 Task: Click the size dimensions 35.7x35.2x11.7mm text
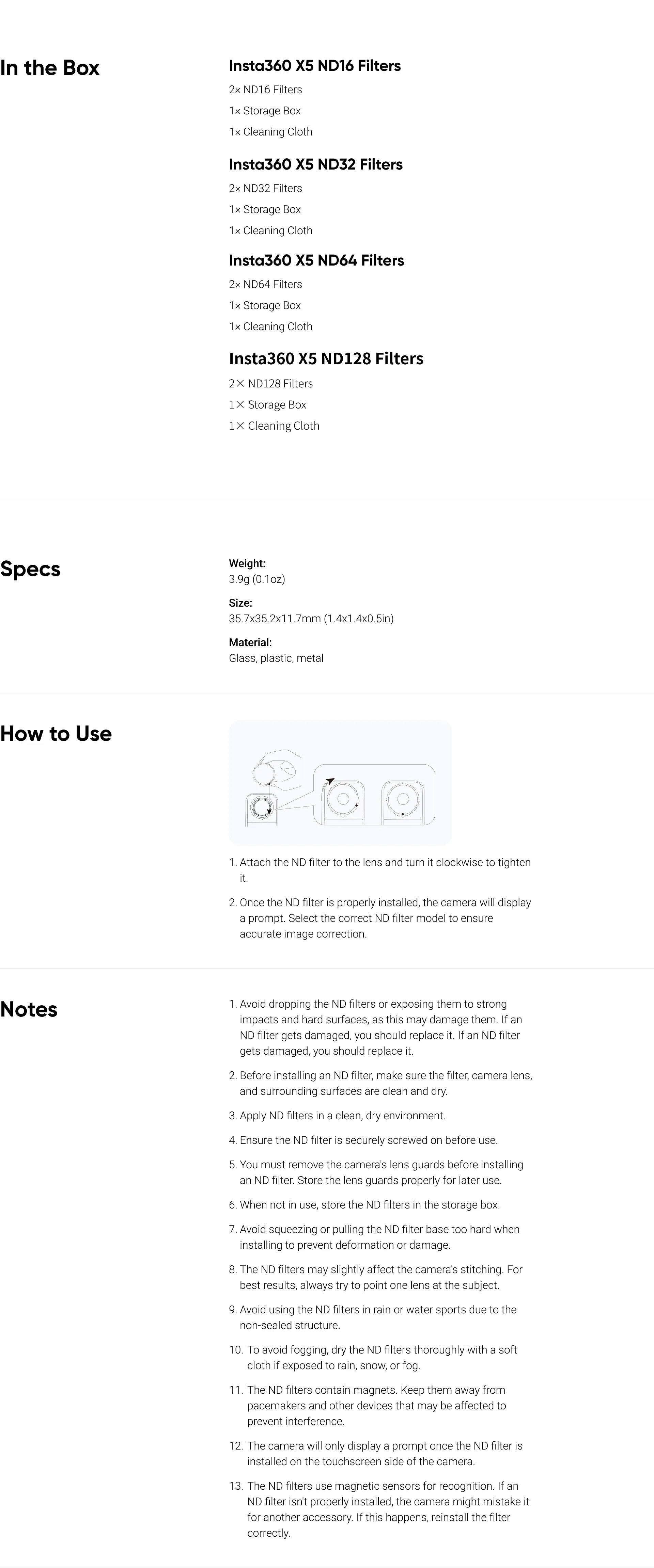click(311, 619)
